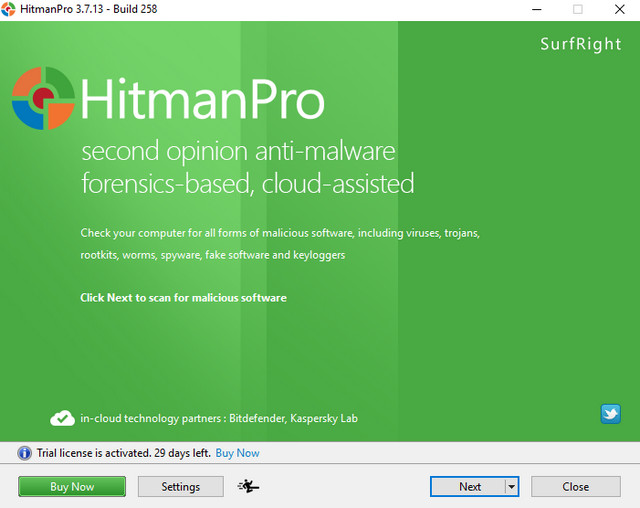Image resolution: width=640 pixels, height=508 pixels.
Task: Follow the blue Buy Now link
Action: [x=237, y=453]
